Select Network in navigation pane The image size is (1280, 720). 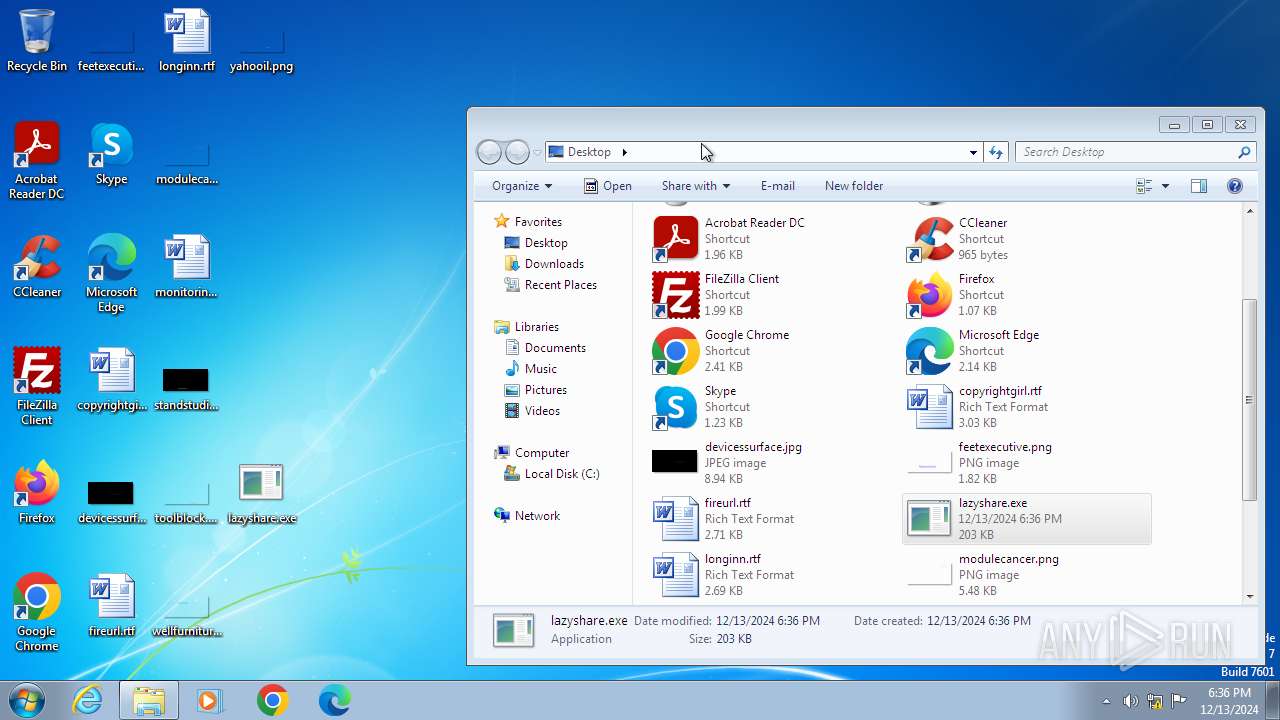coord(537,516)
